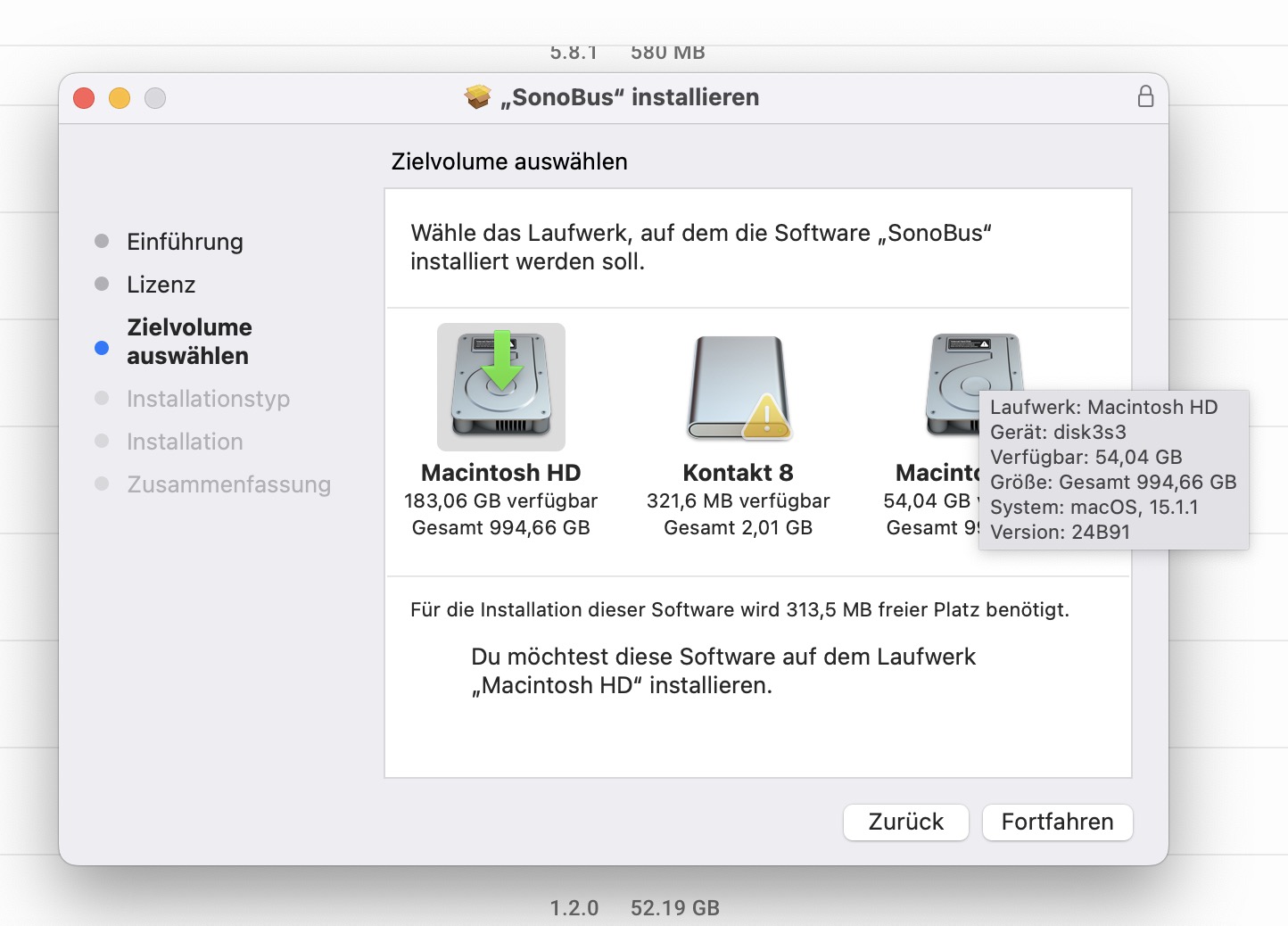Image resolution: width=1288 pixels, height=926 pixels.
Task: Close the SonoBus installer window
Action: point(84,98)
